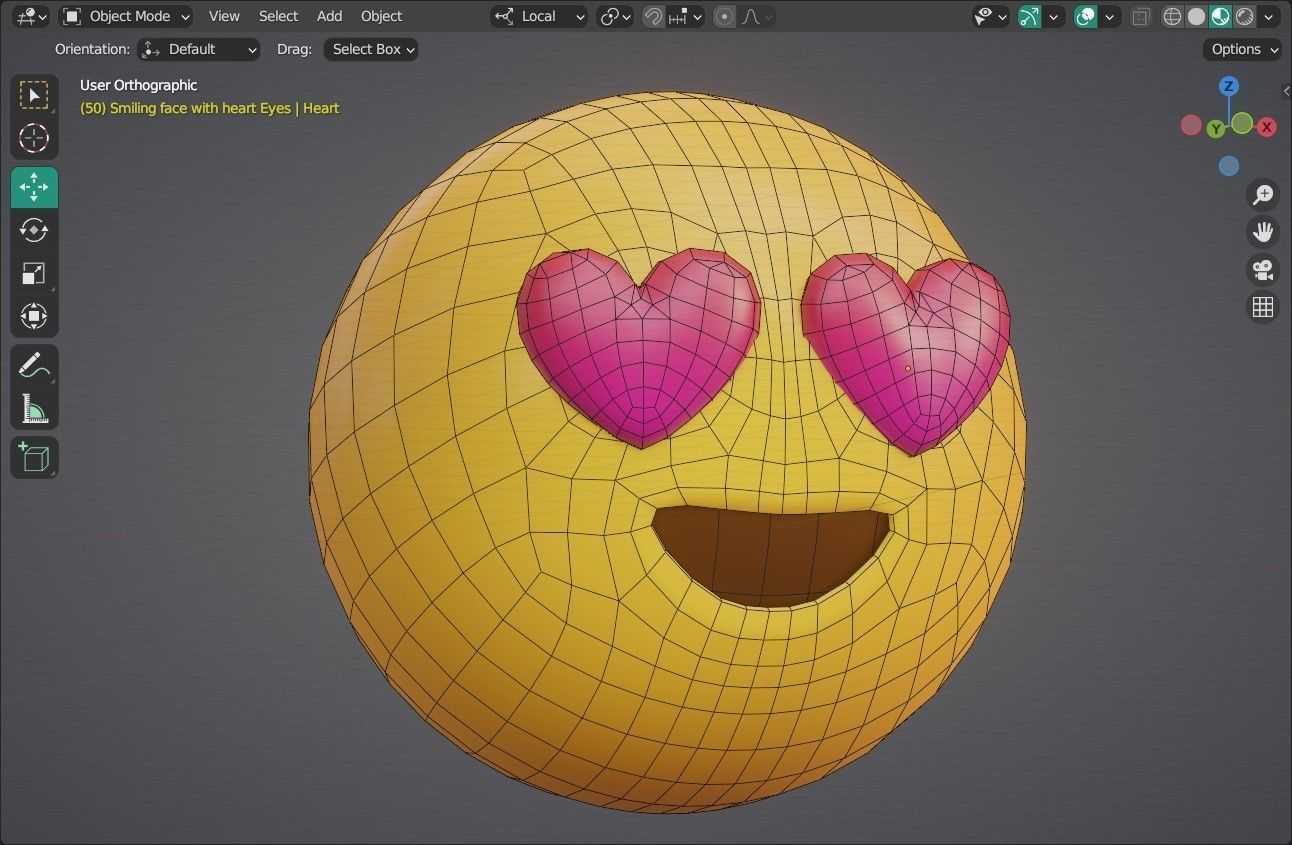Open the viewport shading options dropdown
This screenshot has height=845, width=1292.
click(x=1270, y=16)
